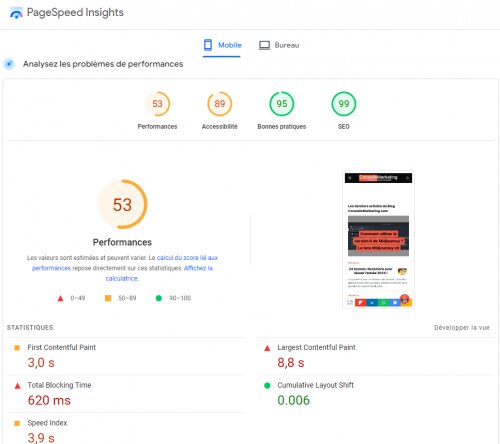Click the blue analysis icon beside Analysez
The image size is (500, 444).
(9, 64)
